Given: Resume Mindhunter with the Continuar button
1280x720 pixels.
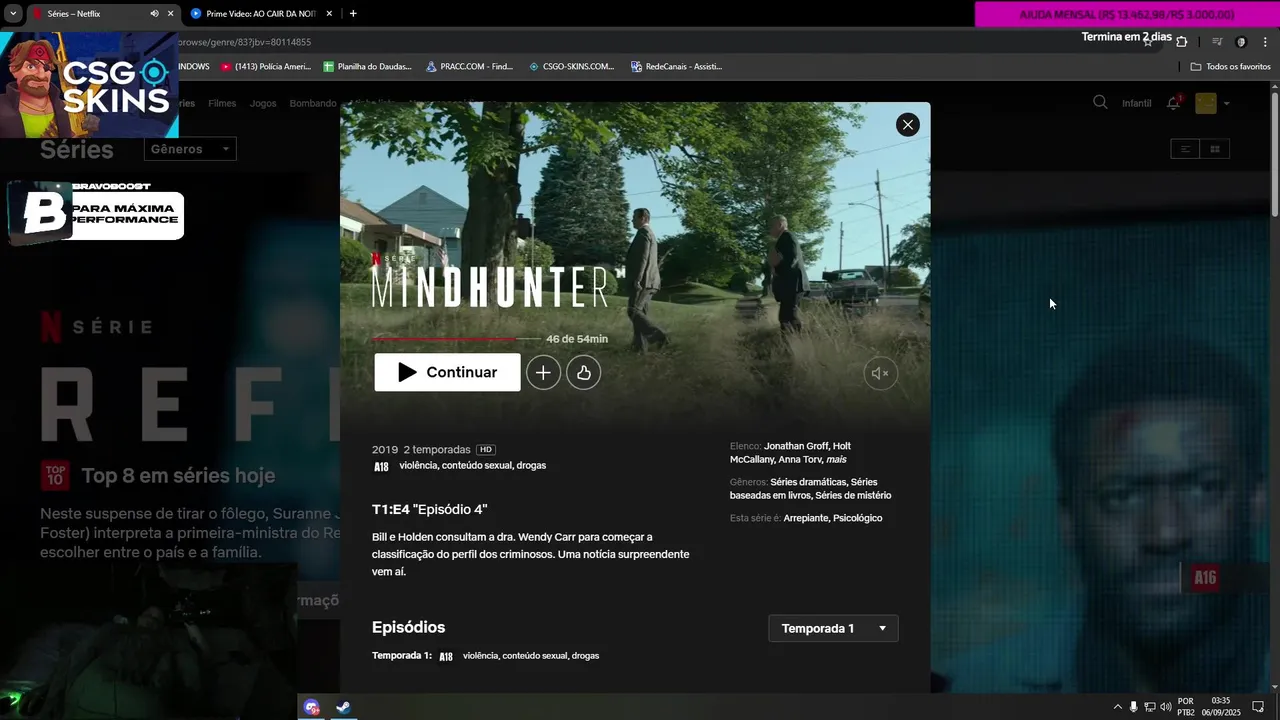Looking at the screenshot, I should pos(447,372).
